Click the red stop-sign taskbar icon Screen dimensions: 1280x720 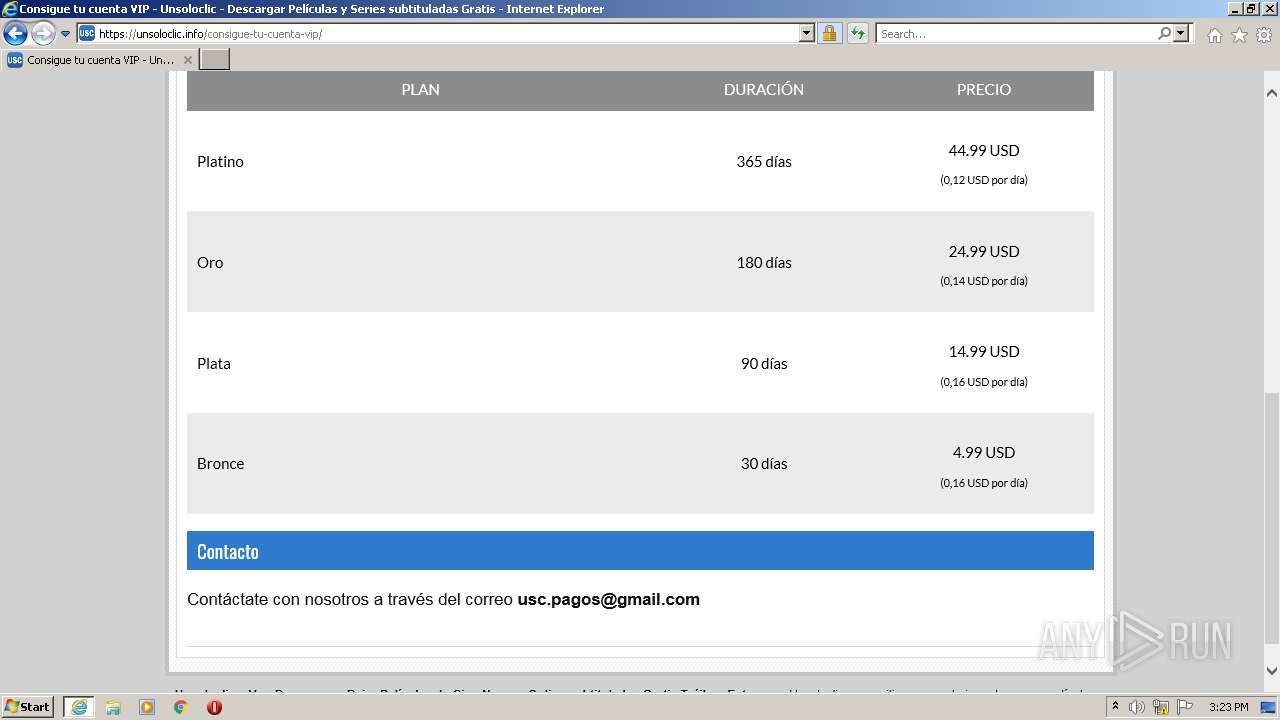pyautogui.click(x=214, y=707)
